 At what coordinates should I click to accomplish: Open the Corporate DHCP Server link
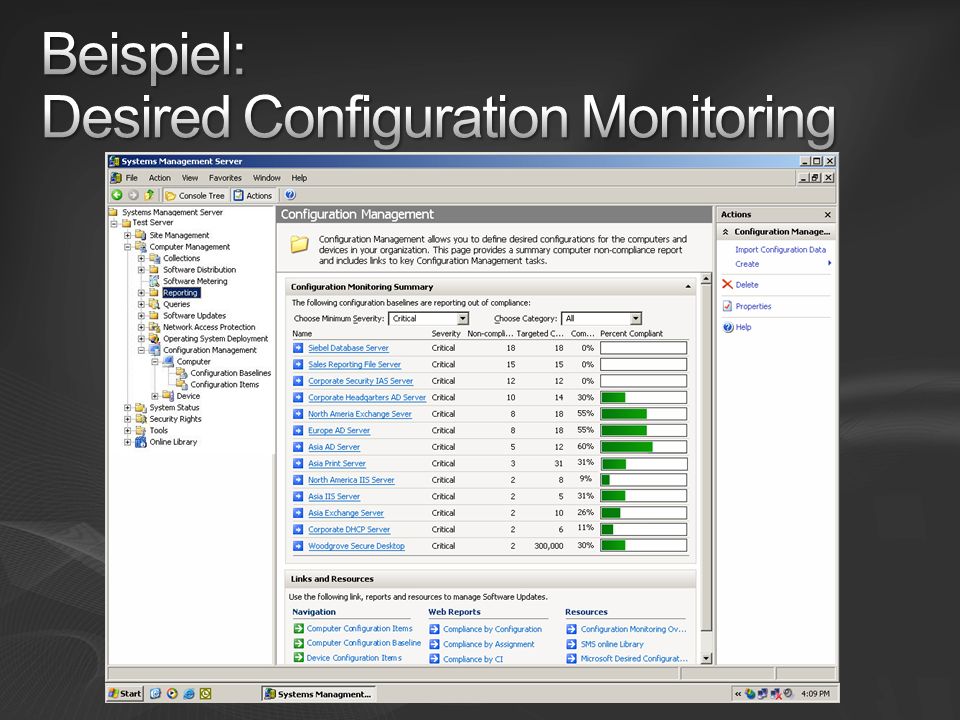pos(349,530)
